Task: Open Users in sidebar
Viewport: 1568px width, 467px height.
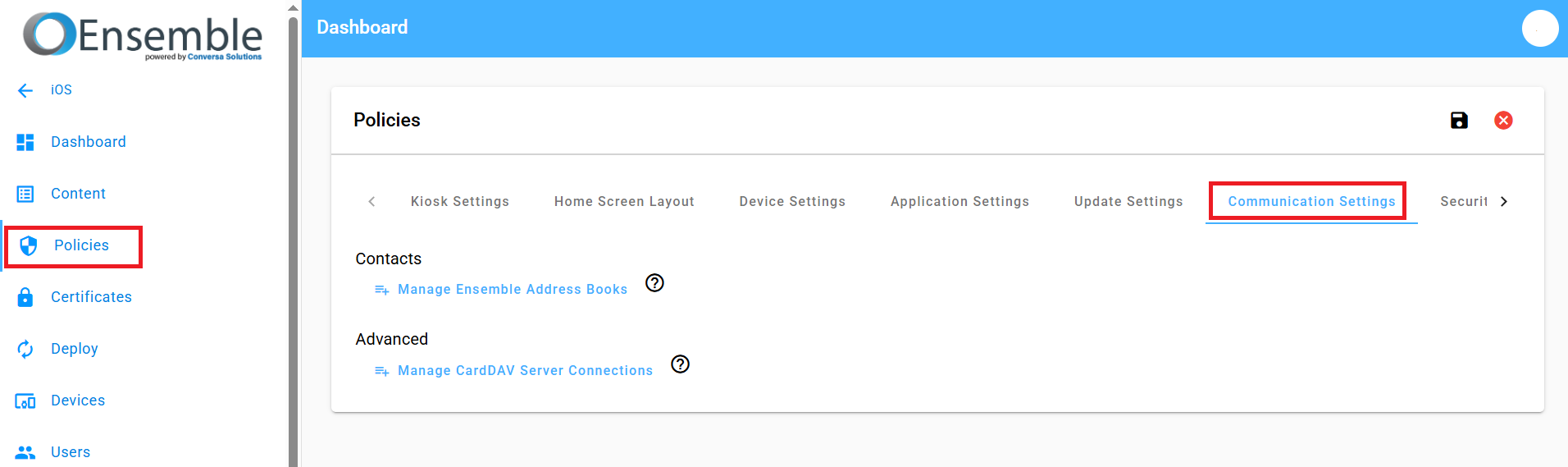Action: (x=71, y=452)
